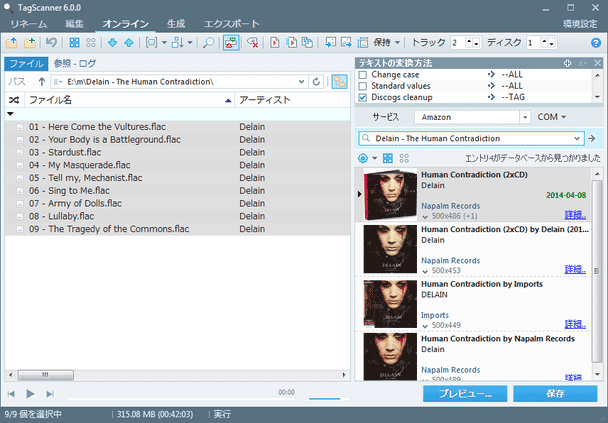608x423 pixels.
Task: Click the open folder icon in toolbar
Action: (11, 43)
